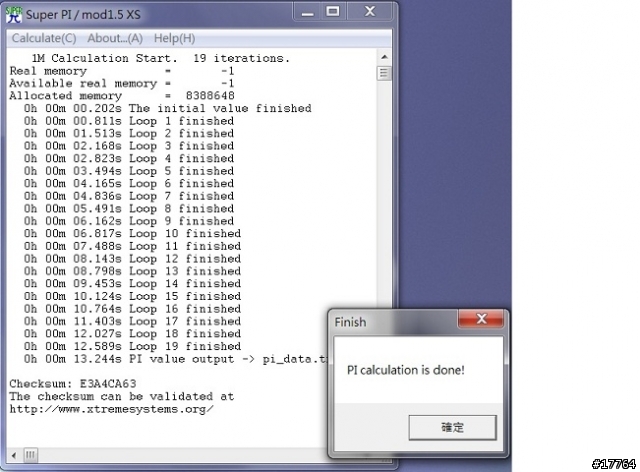Click the vertical scrollbar thumb

tap(384, 73)
